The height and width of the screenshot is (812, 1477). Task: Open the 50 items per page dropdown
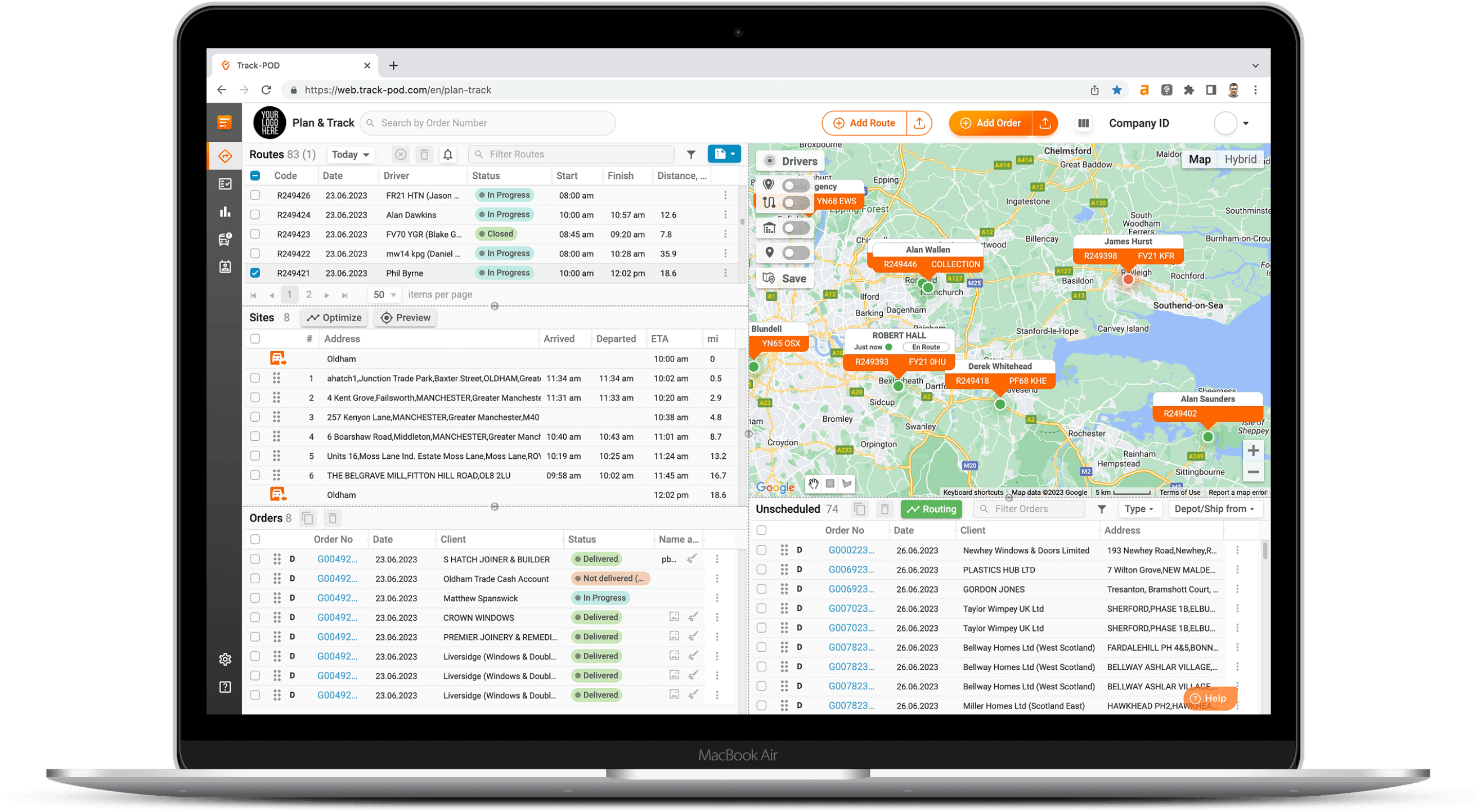(384, 295)
